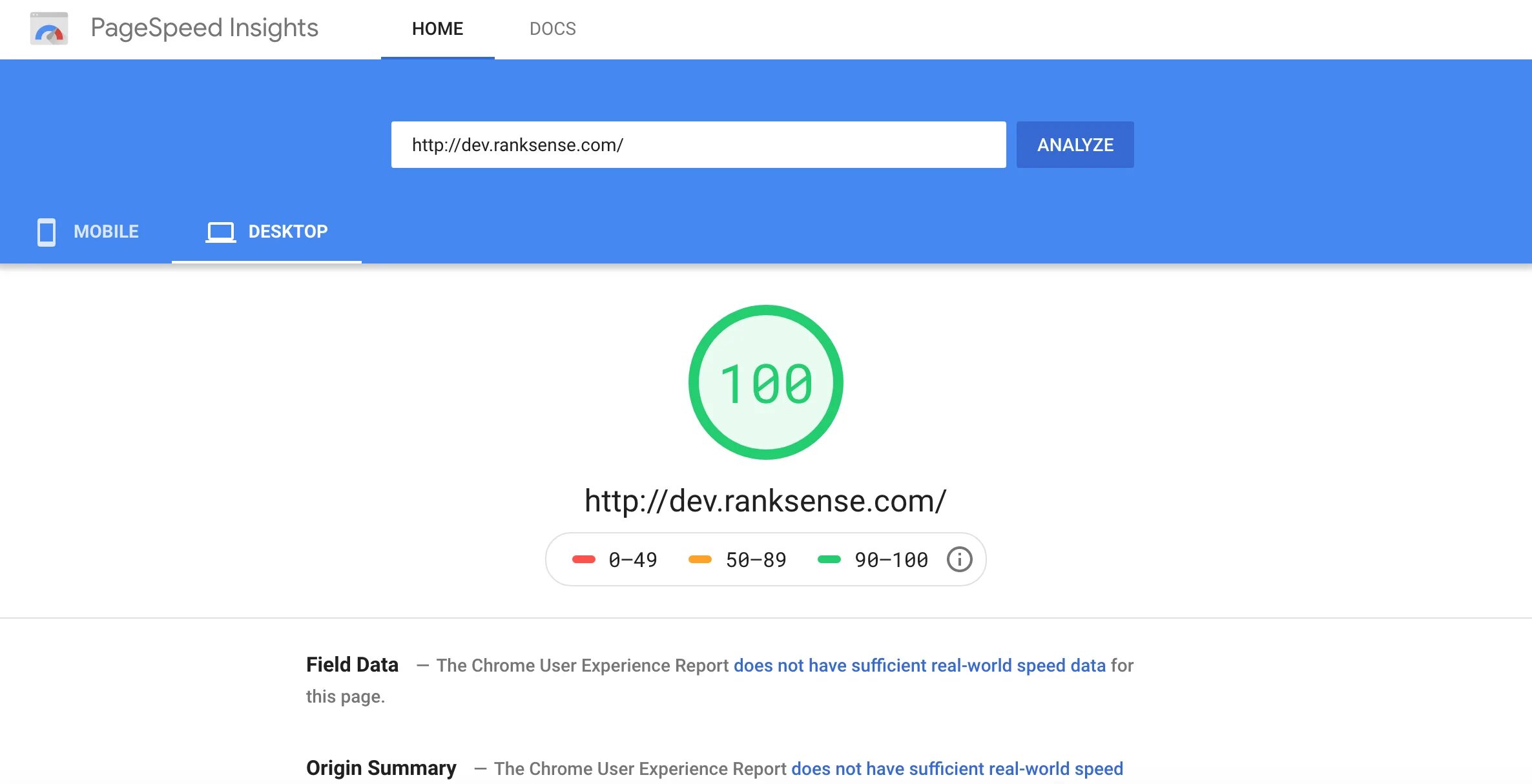Click the red 0–49 legend marker
The height and width of the screenshot is (784, 1532).
pyautogui.click(x=584, y=559)
